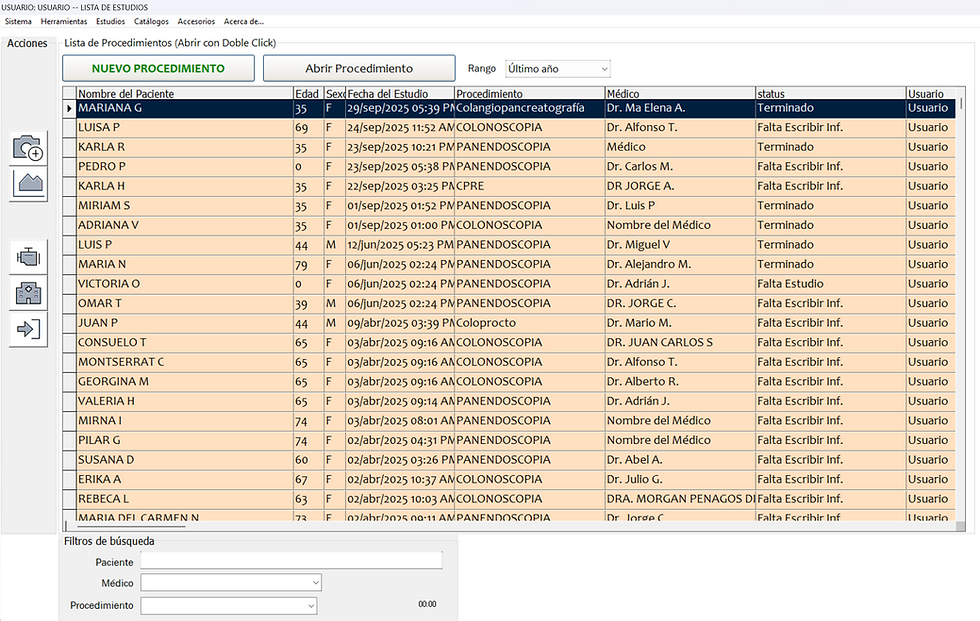Open the area chart statistics icon
The height and width of the screenshot is (621, 980).
click(x=30, y=183)
